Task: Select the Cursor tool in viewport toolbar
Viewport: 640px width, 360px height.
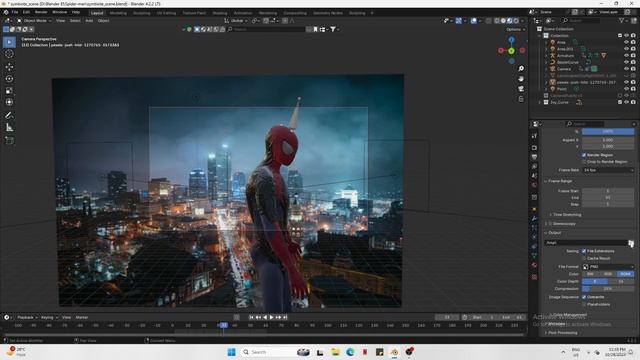Action: coord(9,54)
